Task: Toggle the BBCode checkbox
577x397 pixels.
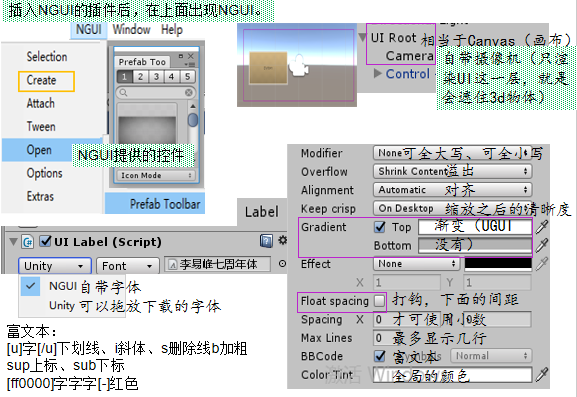Action: 380,356
